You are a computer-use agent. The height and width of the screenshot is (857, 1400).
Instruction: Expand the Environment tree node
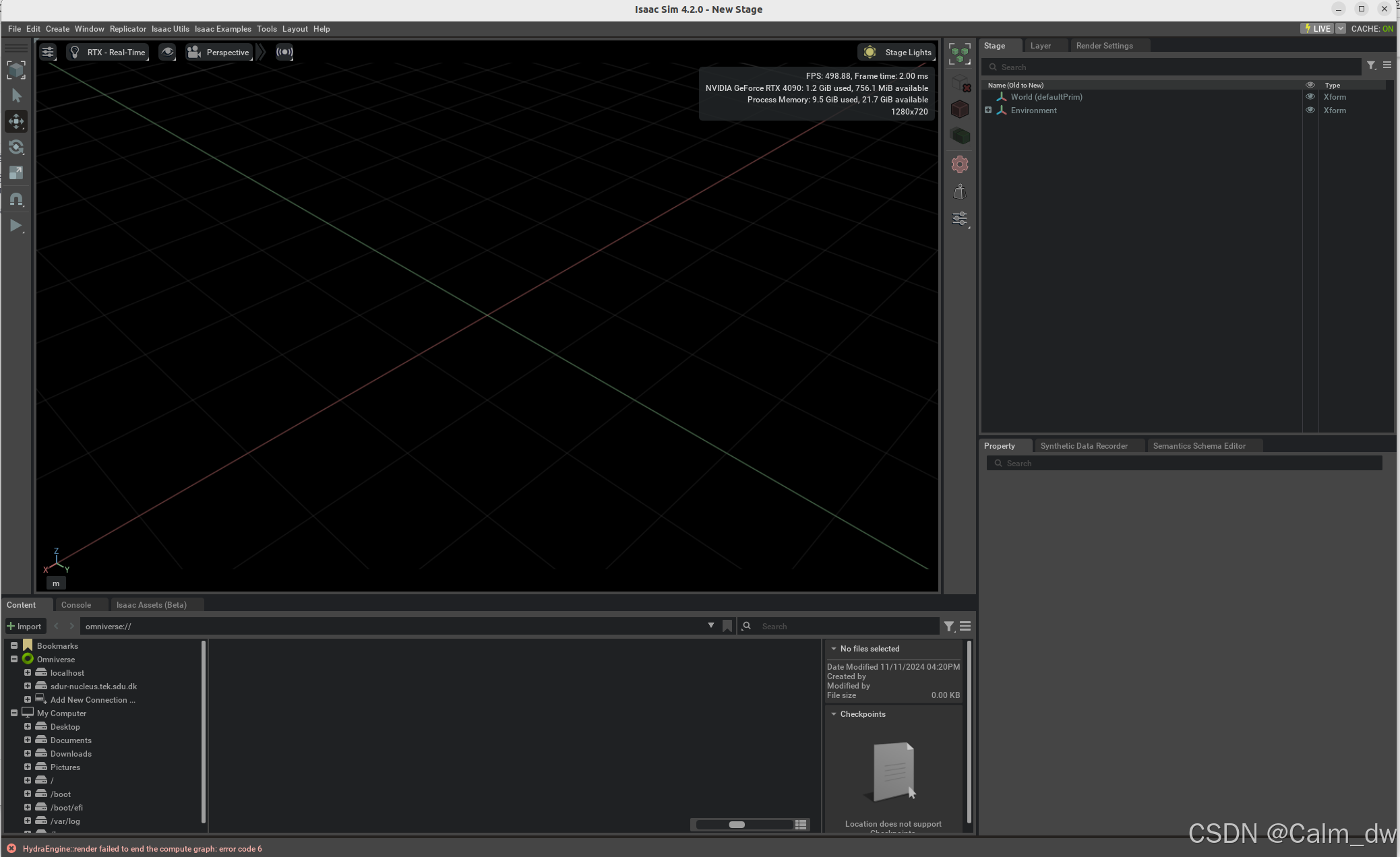(x=988, y=110)
